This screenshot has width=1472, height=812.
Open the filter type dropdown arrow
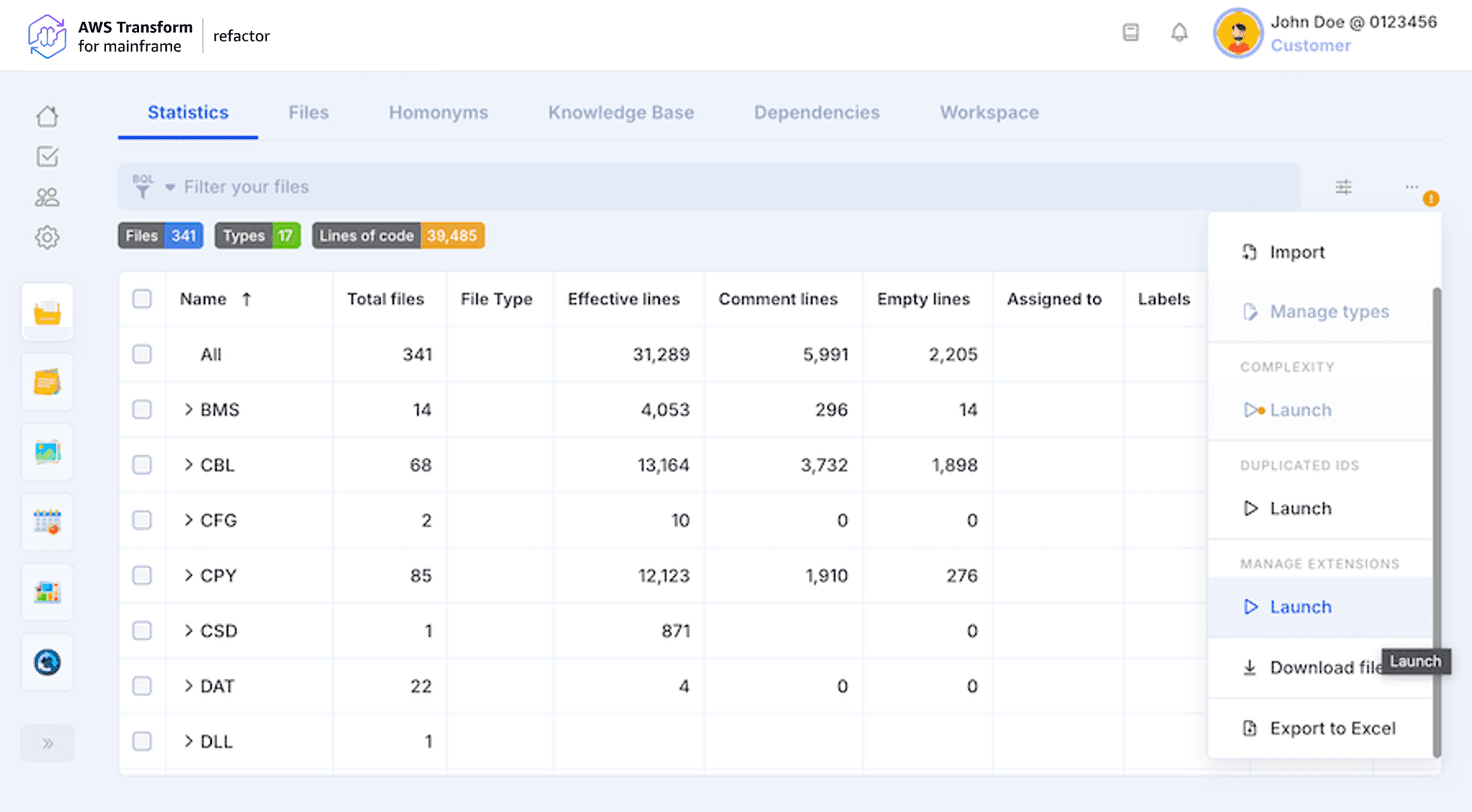pos(170,187)
